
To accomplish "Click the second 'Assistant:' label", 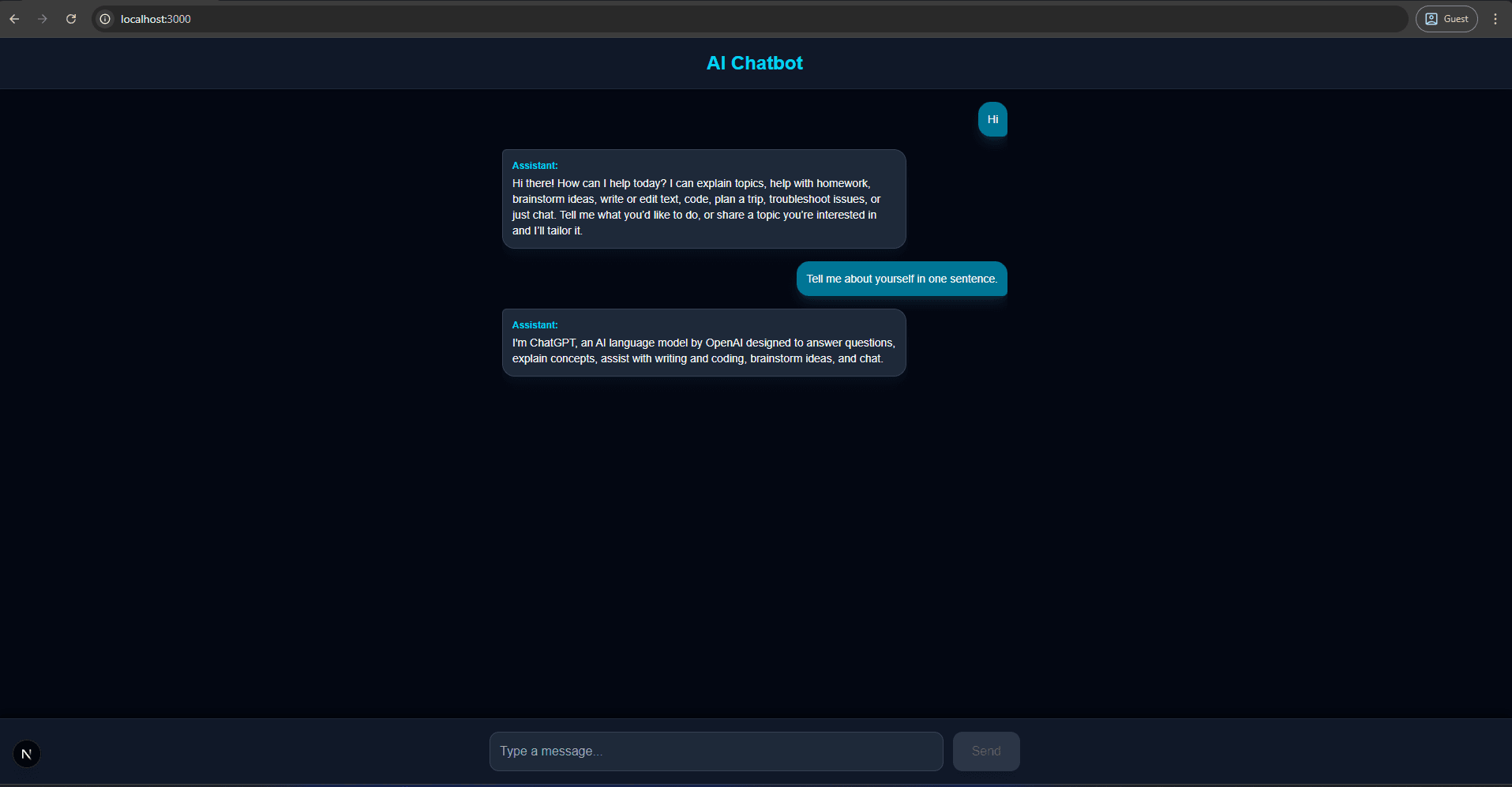I will point(535,325).
